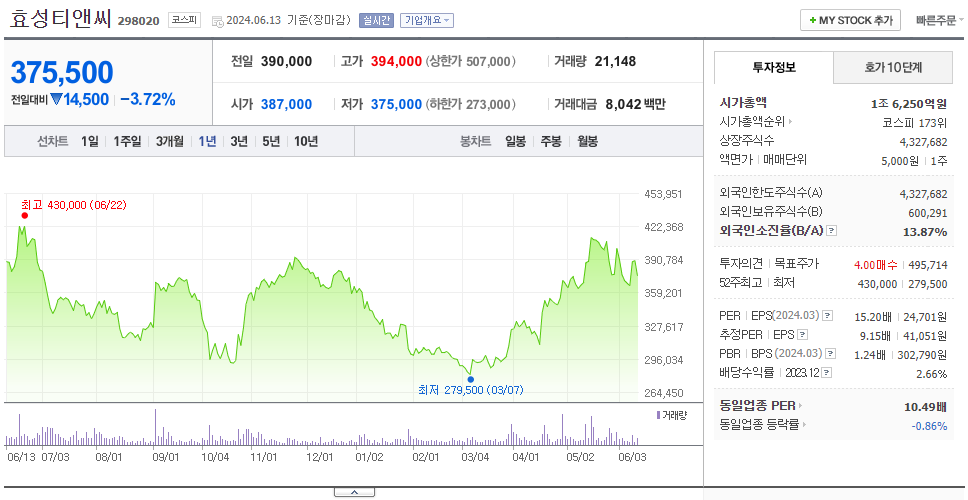Click the -3.72% change rate
The image size is (968, 500).
tap(148, 99)
